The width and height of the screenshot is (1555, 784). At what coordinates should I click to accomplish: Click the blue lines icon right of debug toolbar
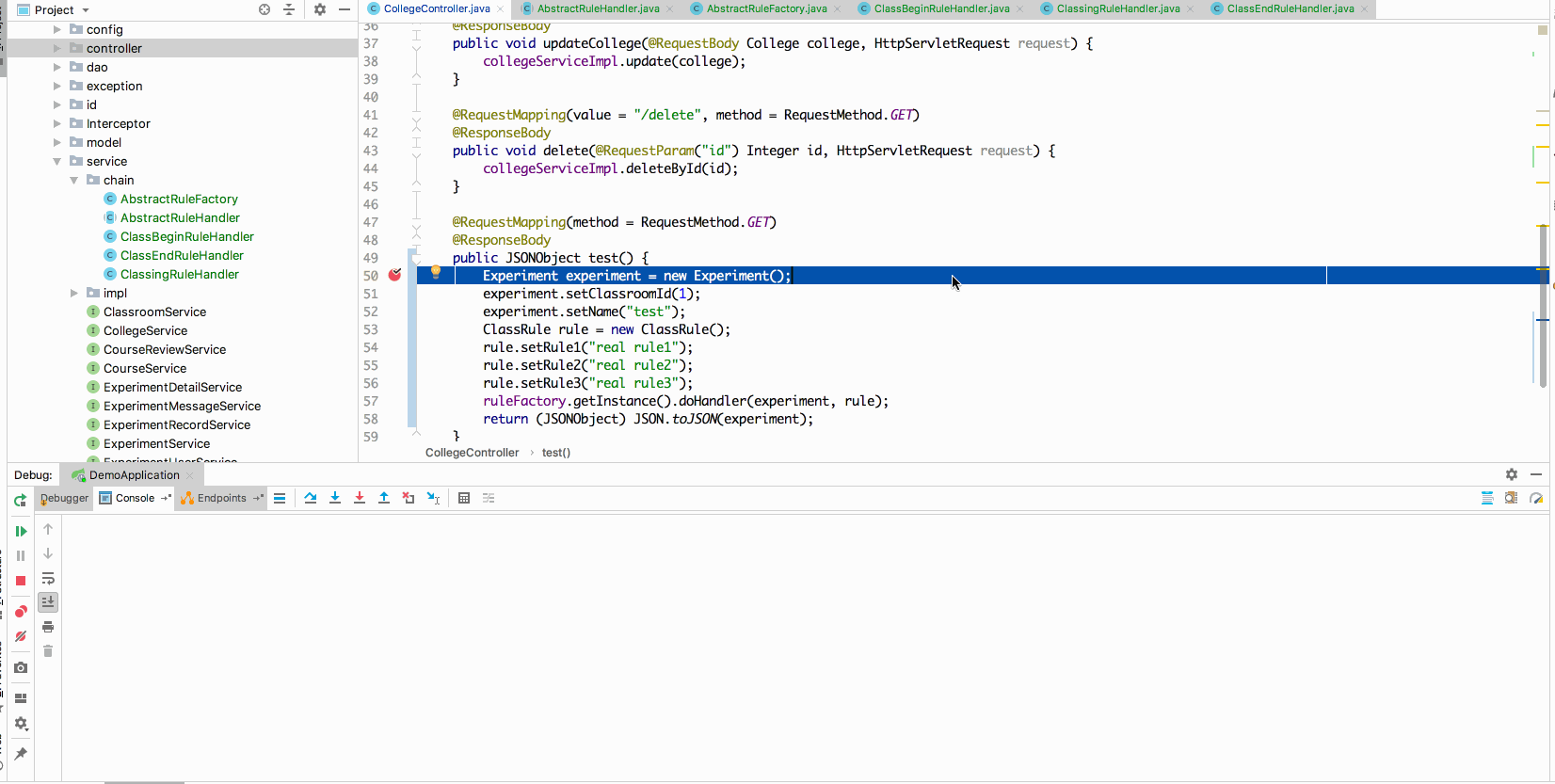pyautogui.click(x=1487, y=498)
